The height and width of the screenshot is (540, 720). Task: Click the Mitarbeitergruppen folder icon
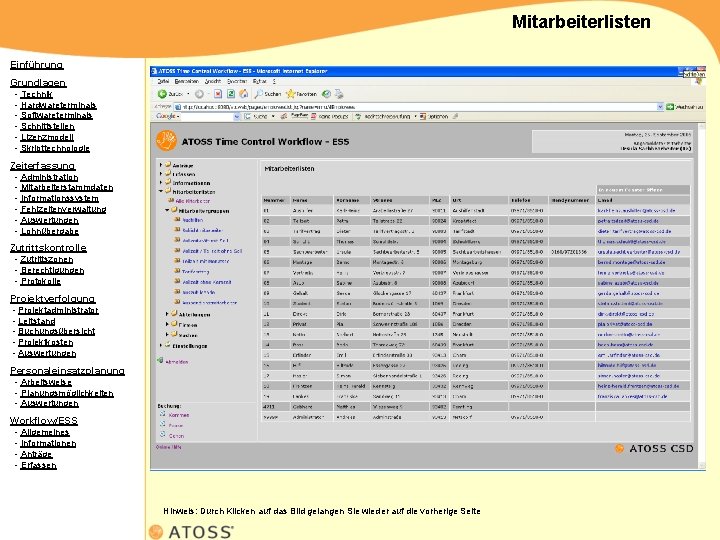(x=174, y=210)
